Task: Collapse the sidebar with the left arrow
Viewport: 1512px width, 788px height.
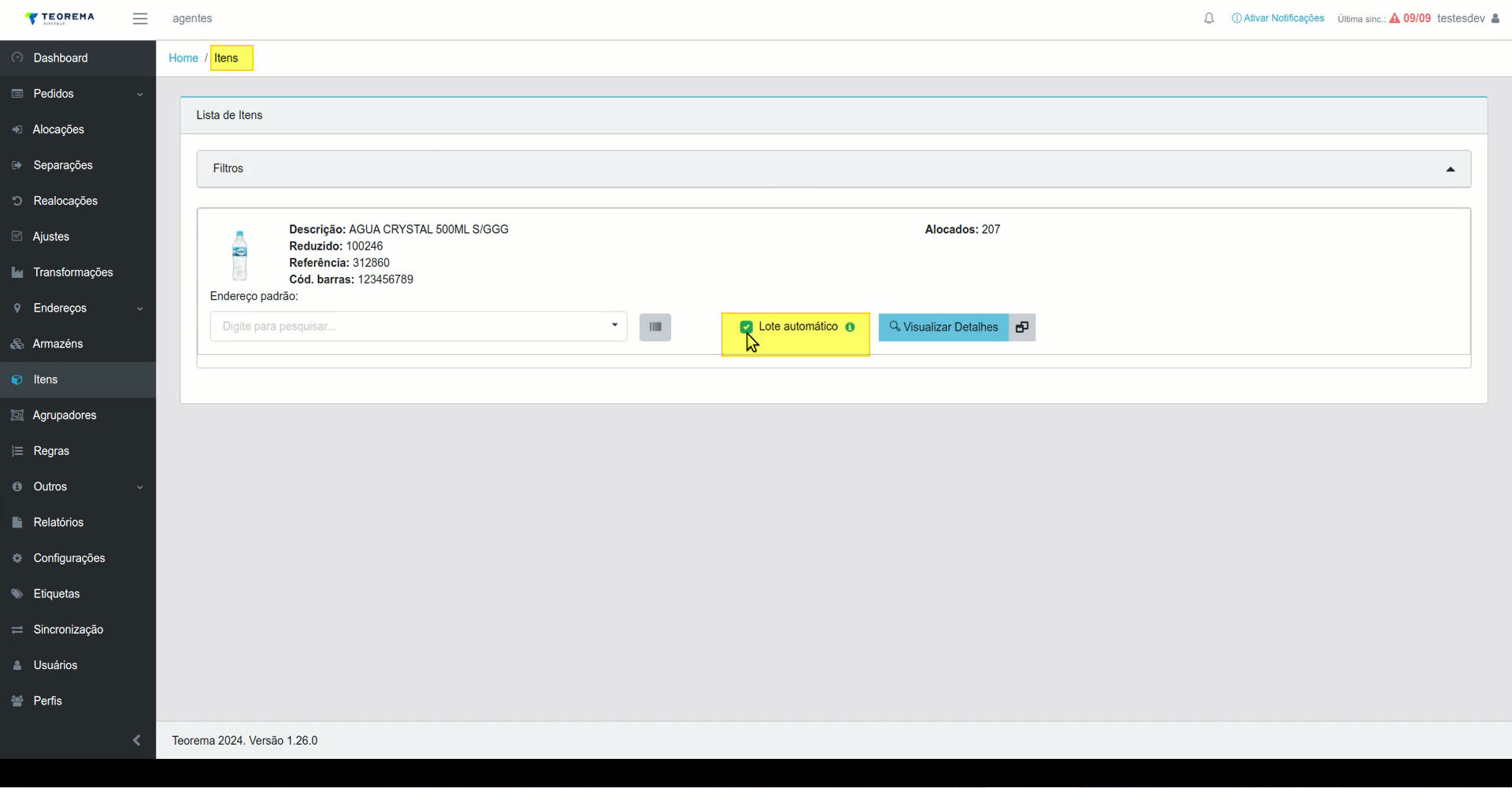Action: click(x=137, y=740)
